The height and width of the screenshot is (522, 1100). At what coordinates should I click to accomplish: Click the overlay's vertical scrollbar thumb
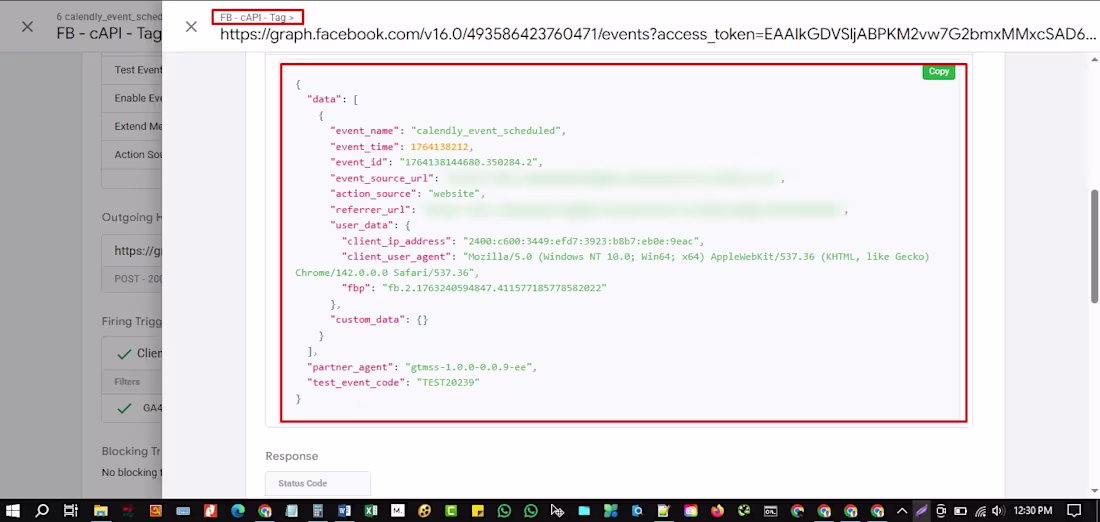(x=1094, y=246)
